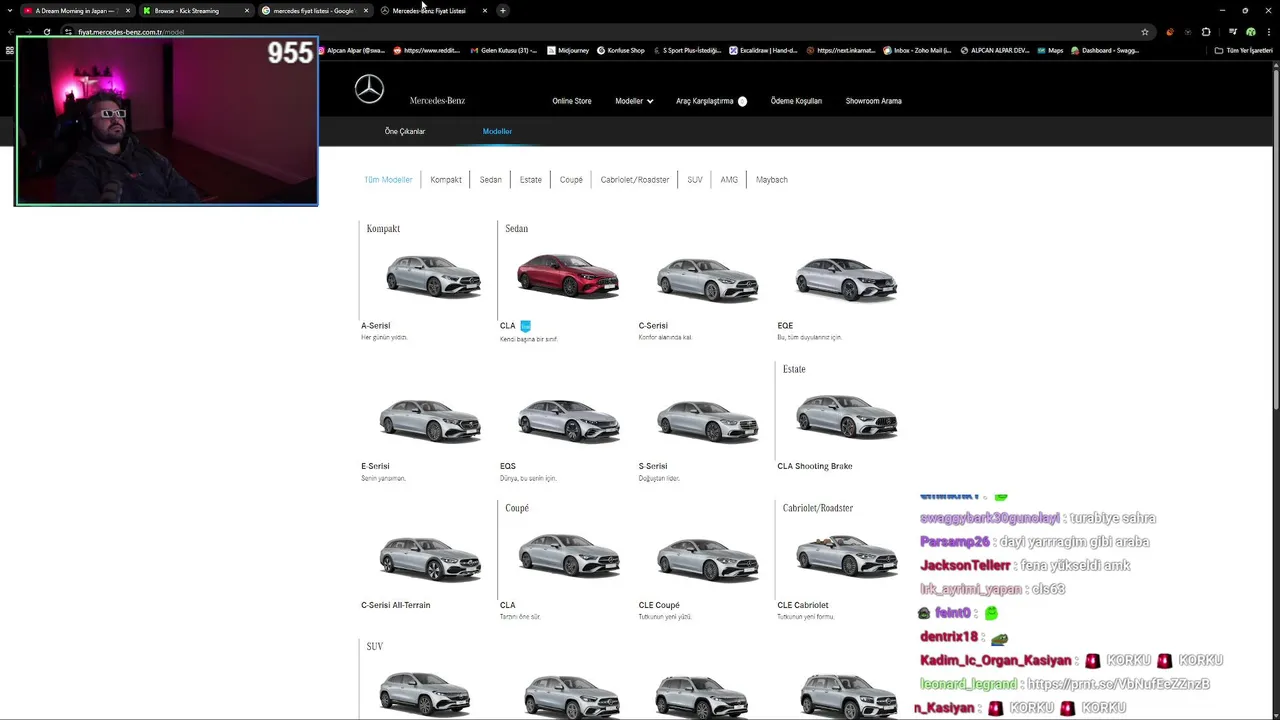Click the Mercedes-Benz wordmark text
This screenshot has width=1280, height=720.
click(437, 101)
